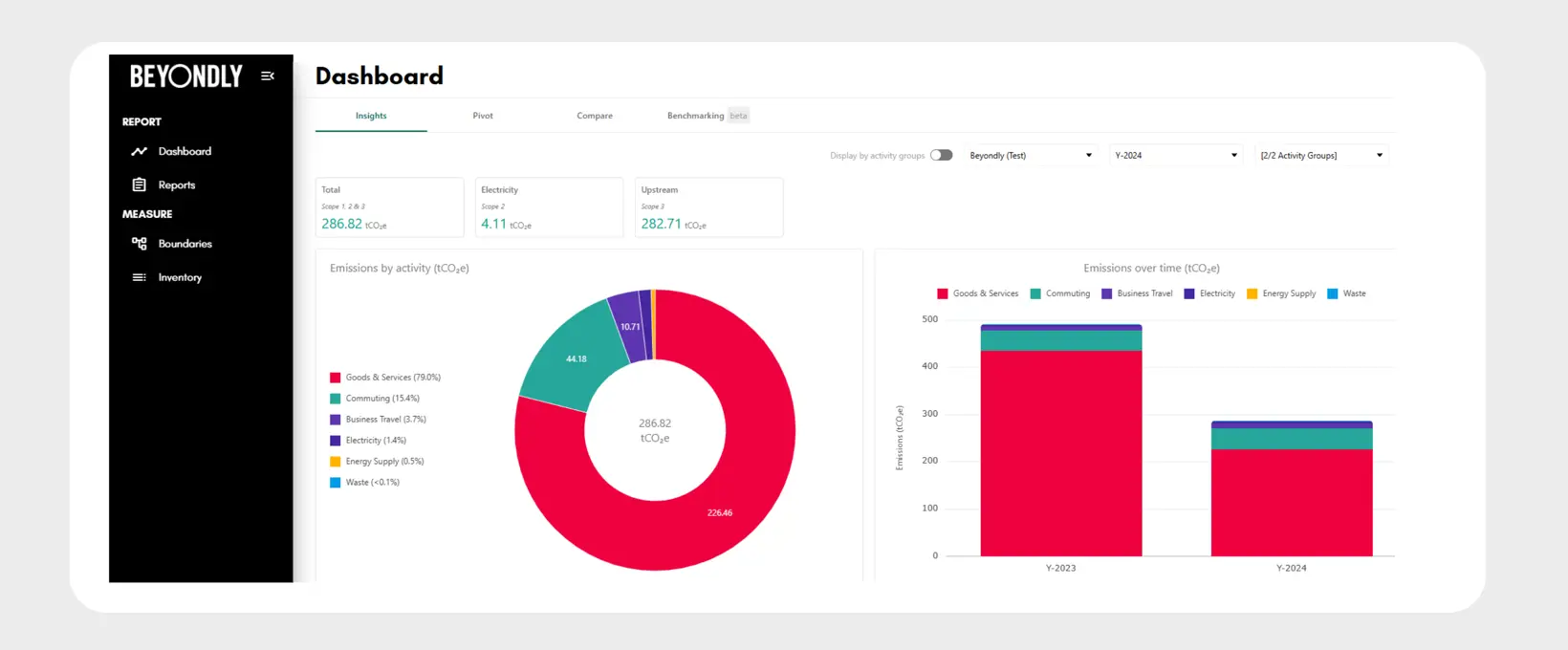The image size is (1568, 650).
Task: Click the Reports clipboard icon
Action: click(x=140, y=184)
